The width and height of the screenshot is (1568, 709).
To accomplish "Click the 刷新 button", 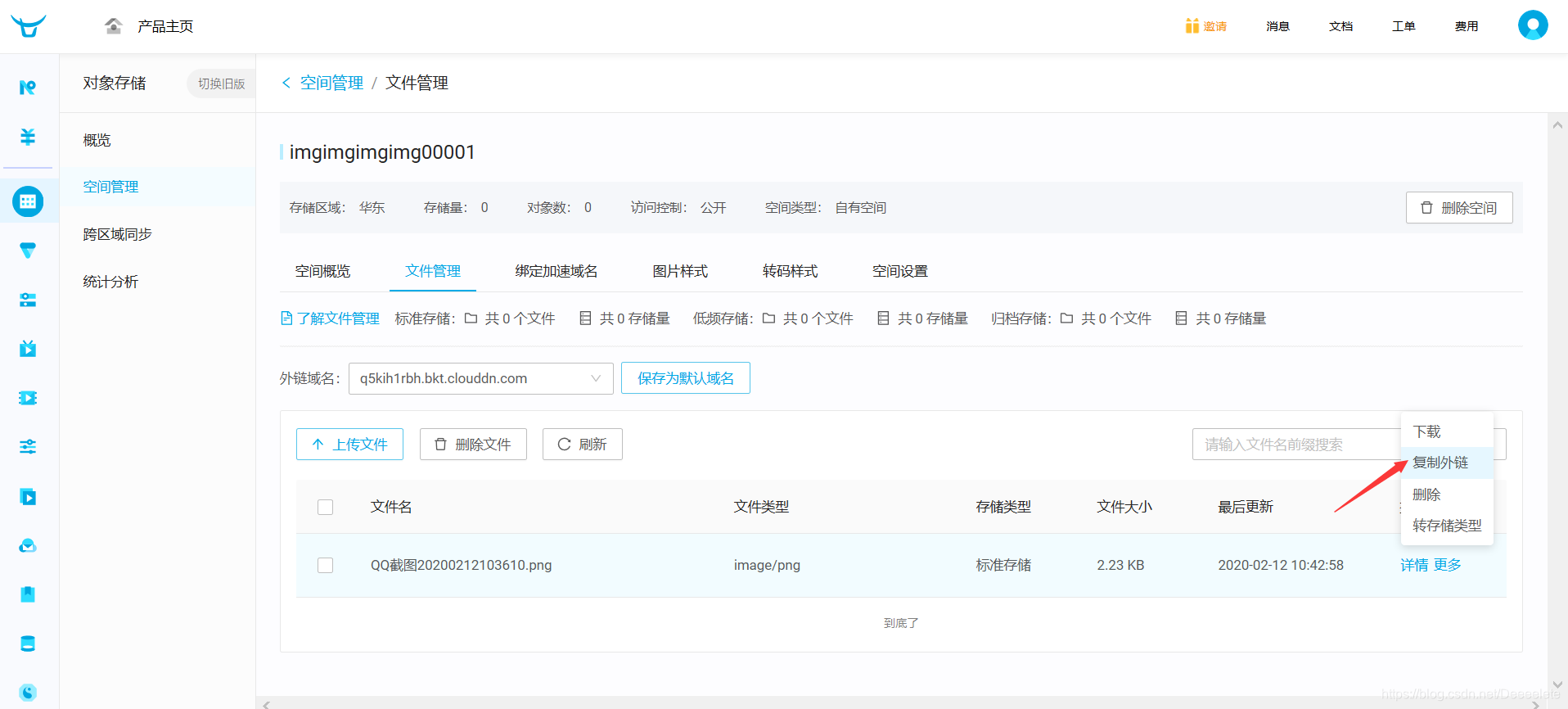I will (x=582, y=444).
